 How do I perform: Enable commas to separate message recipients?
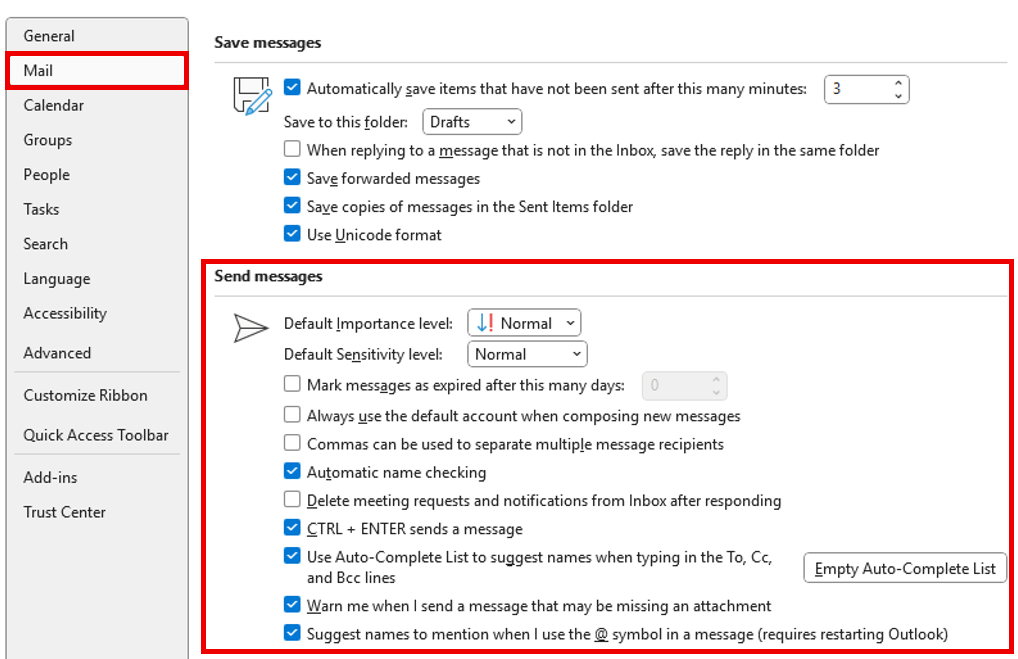(x=292, y=443)
